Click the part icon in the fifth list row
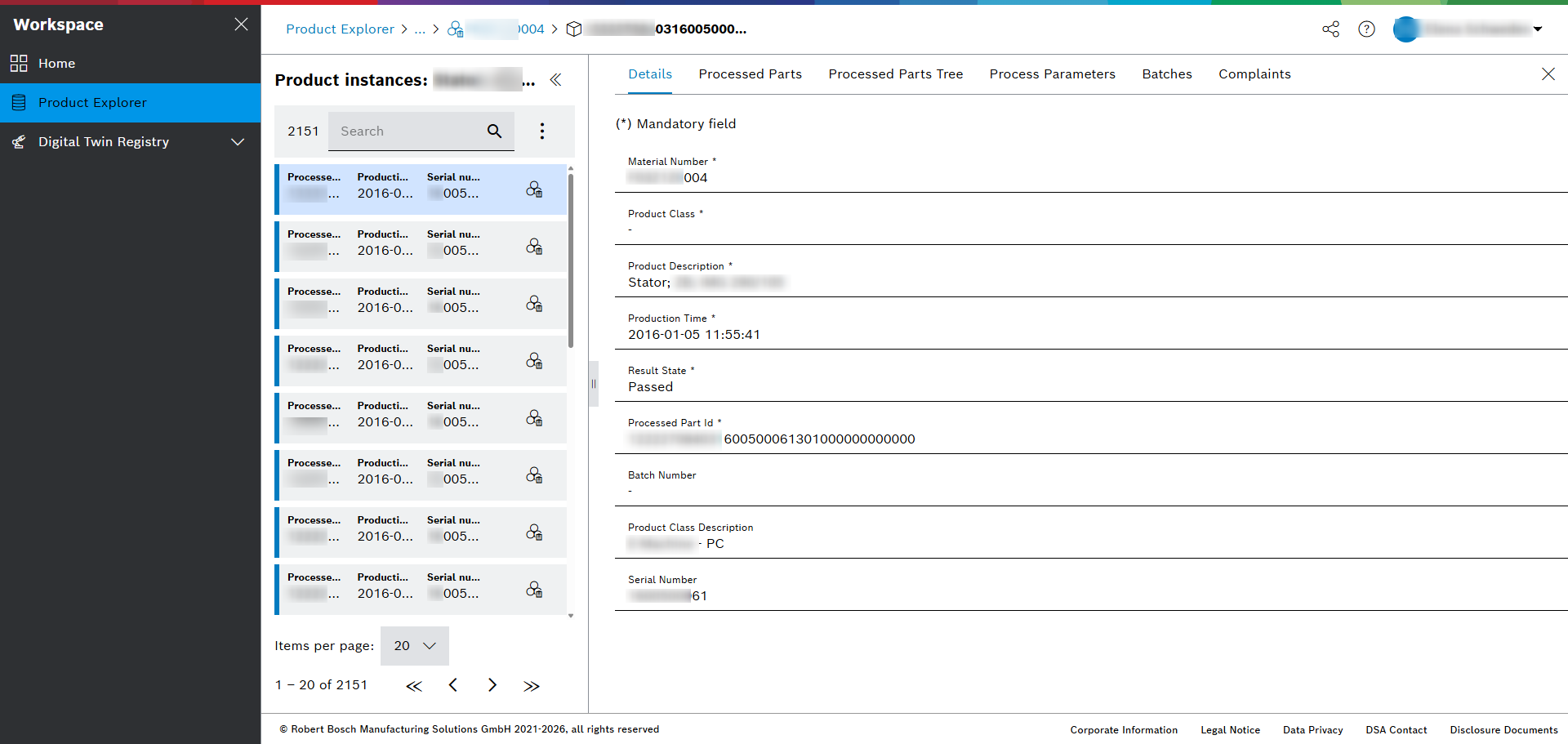 [534, 418]
